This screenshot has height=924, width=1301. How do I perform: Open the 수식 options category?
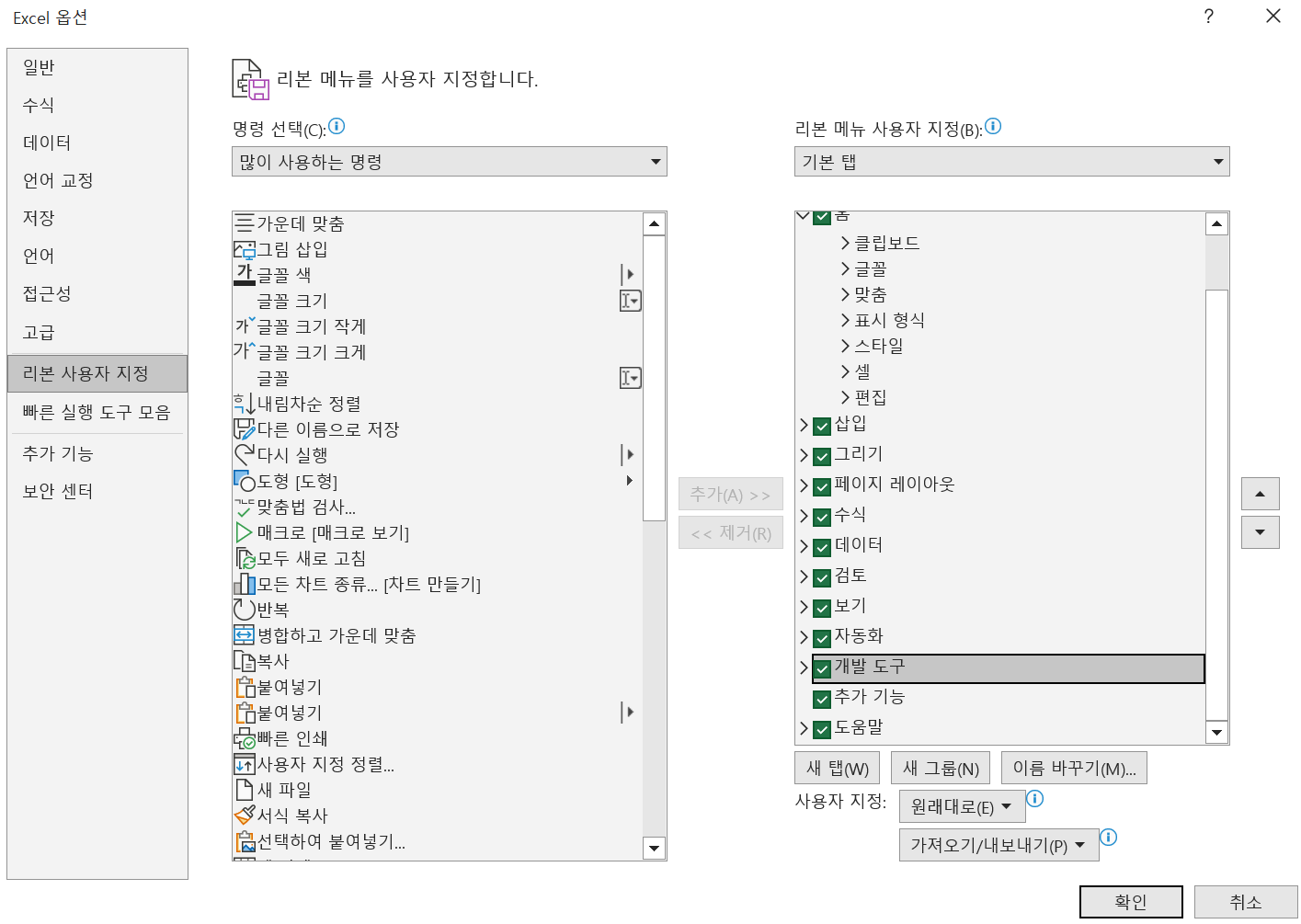point(97,105)
